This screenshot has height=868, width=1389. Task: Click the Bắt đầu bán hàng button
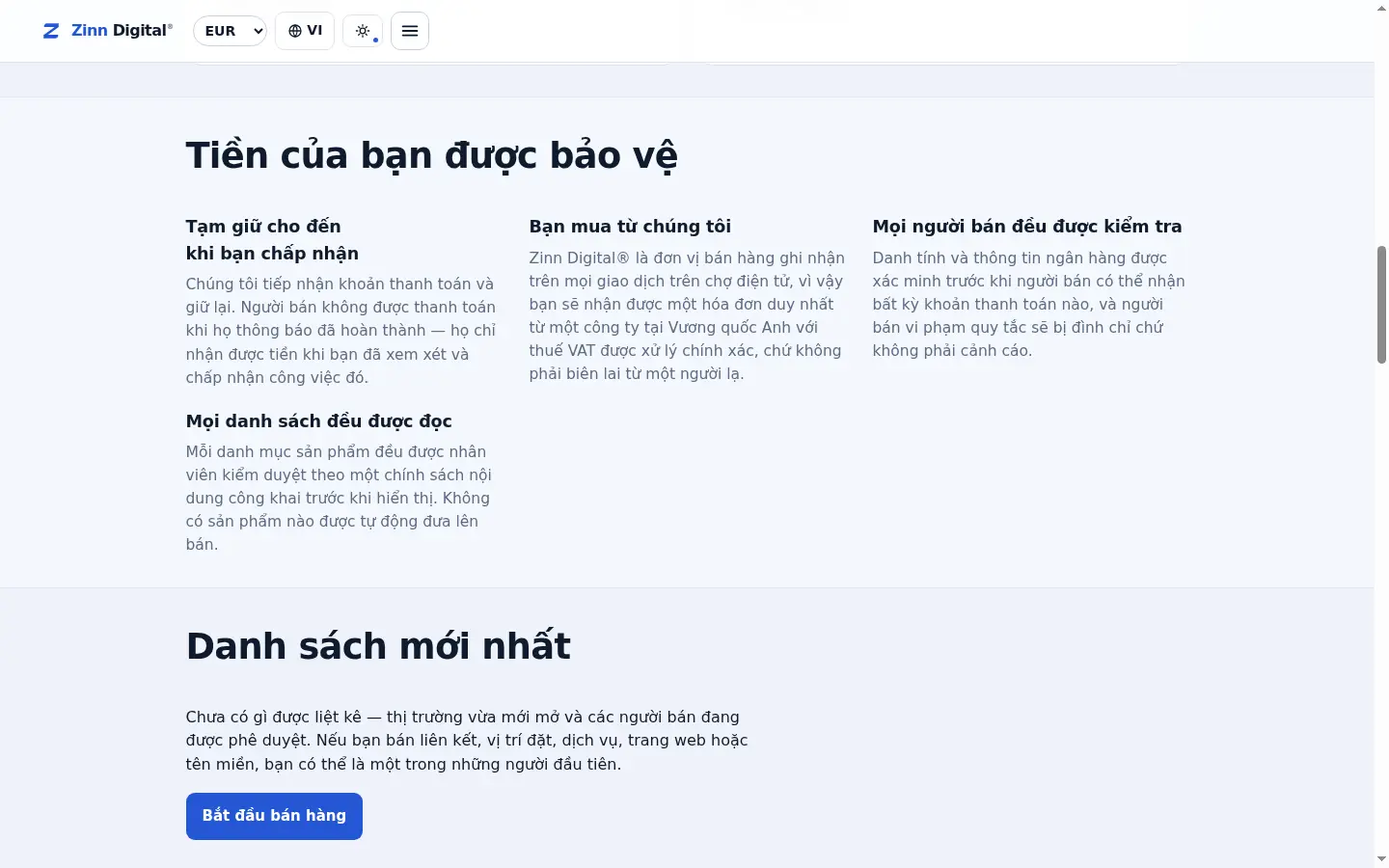click(274, 816)
